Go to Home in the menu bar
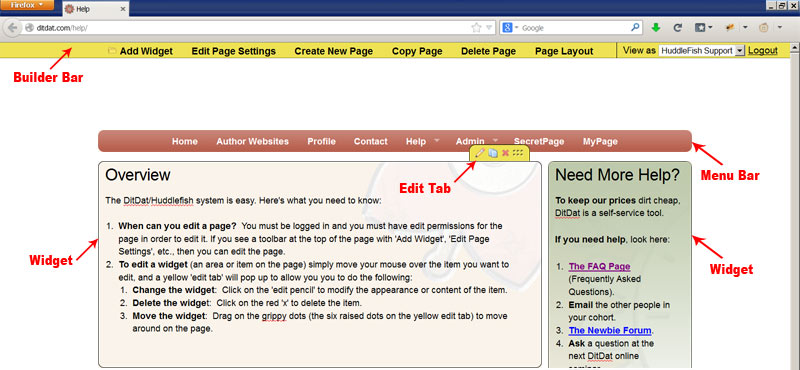This screenshot has width=800, height=370. point(185,141)
